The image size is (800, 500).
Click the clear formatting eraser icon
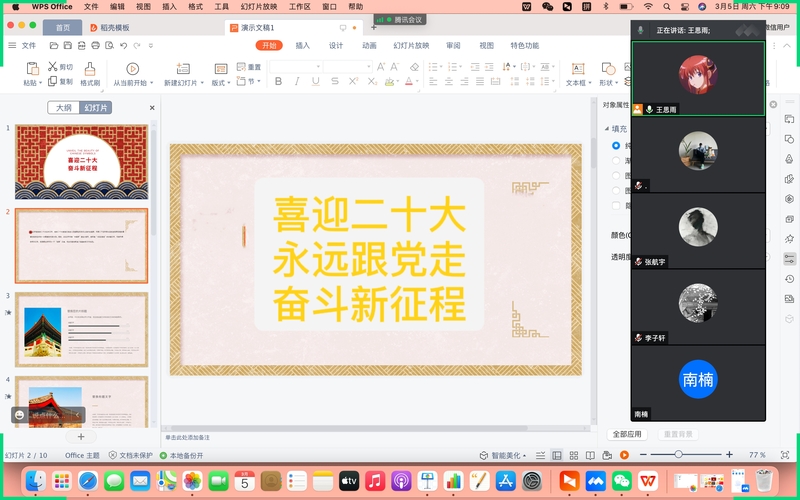(x=414, y=67)
